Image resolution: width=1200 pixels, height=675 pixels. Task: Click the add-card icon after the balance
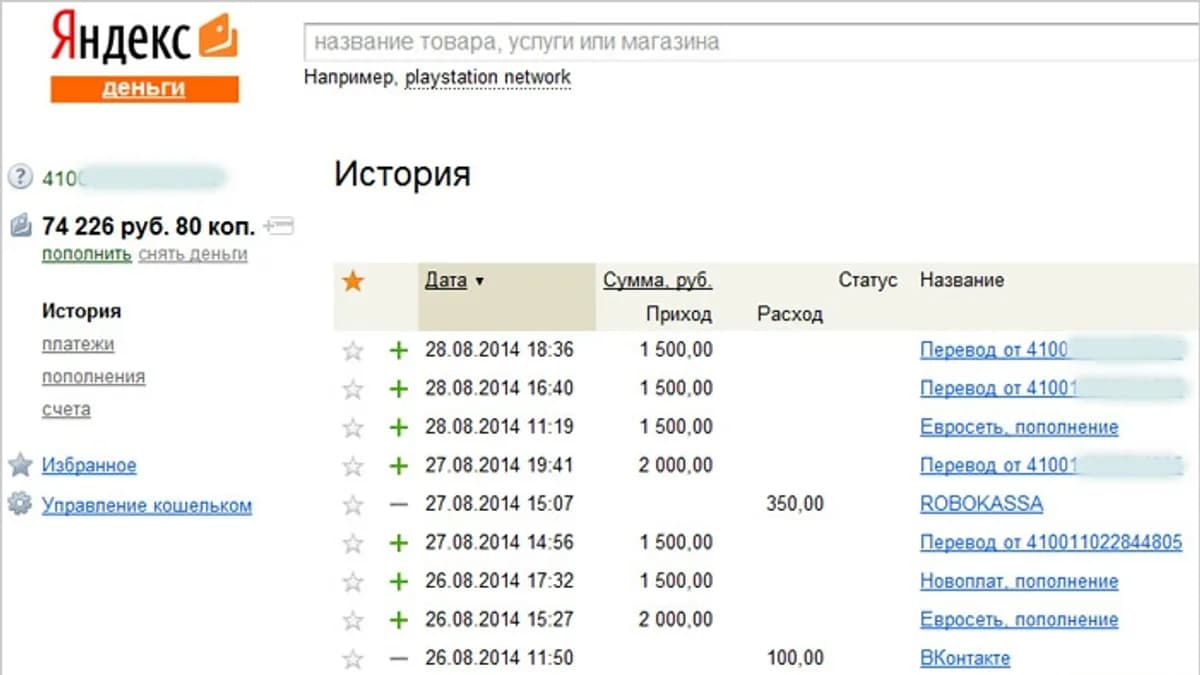pos(280,226)
